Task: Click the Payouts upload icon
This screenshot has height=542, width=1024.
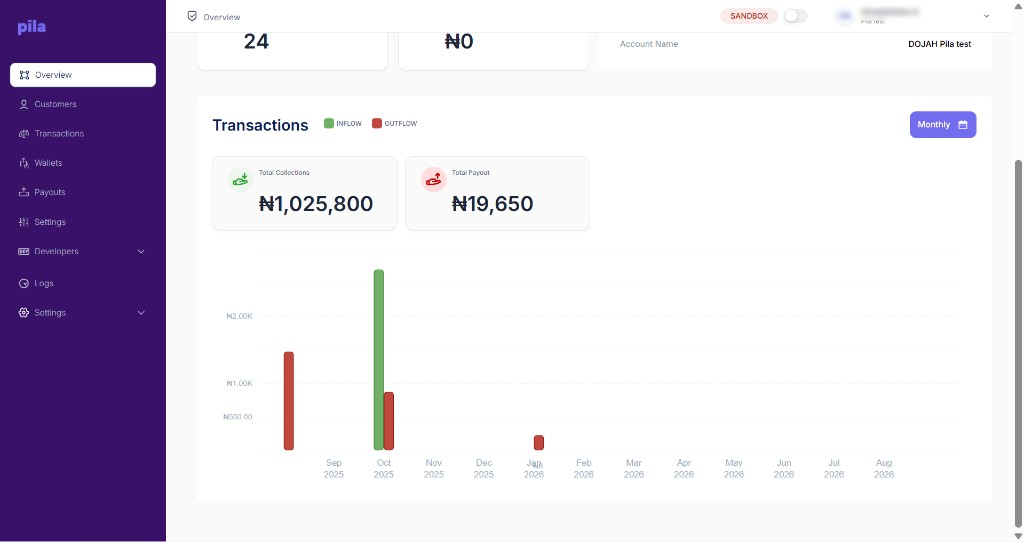Action: [24, 192]
